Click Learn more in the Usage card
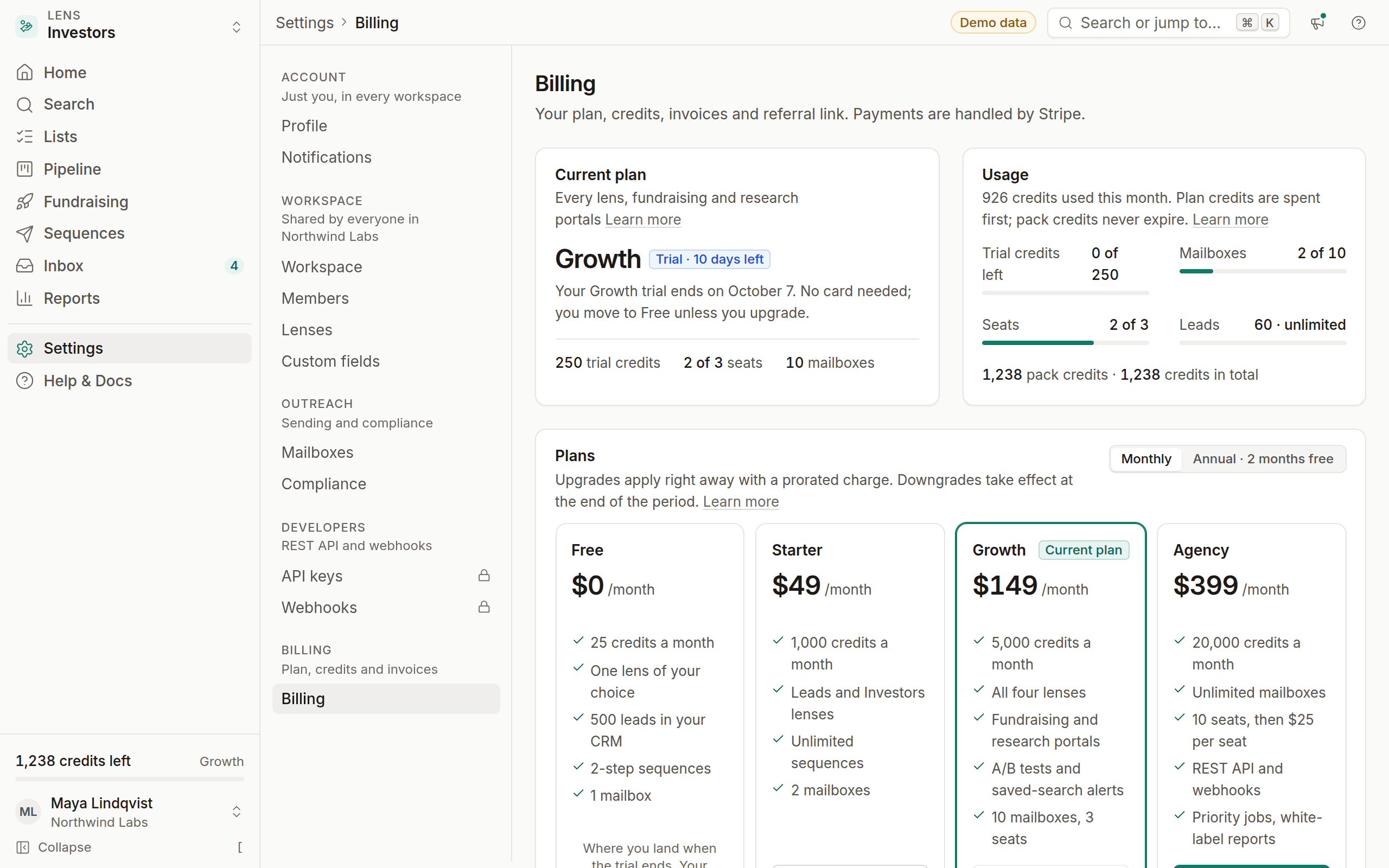 [1230, 220]
